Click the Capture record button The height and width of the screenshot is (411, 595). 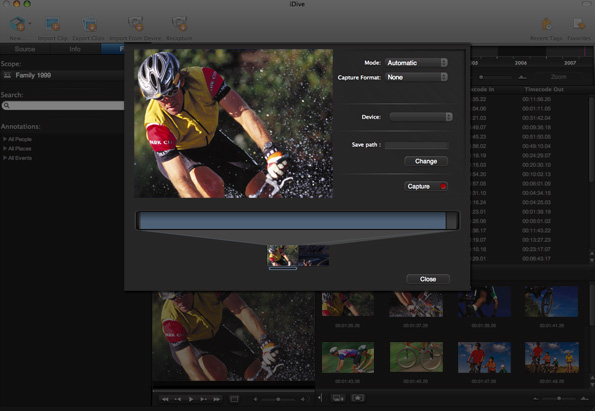[x=426, y=186]
